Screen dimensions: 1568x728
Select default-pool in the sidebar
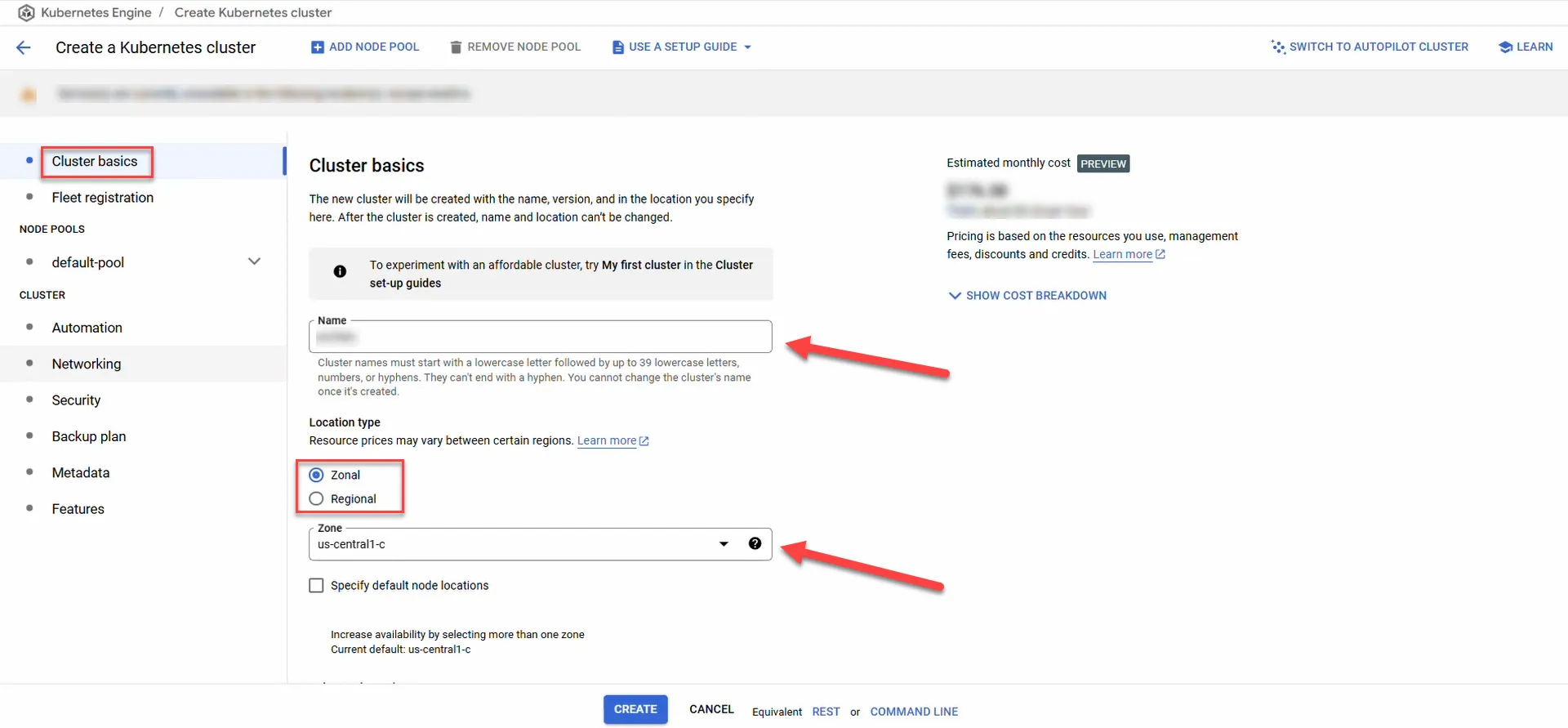click(88, 262)
